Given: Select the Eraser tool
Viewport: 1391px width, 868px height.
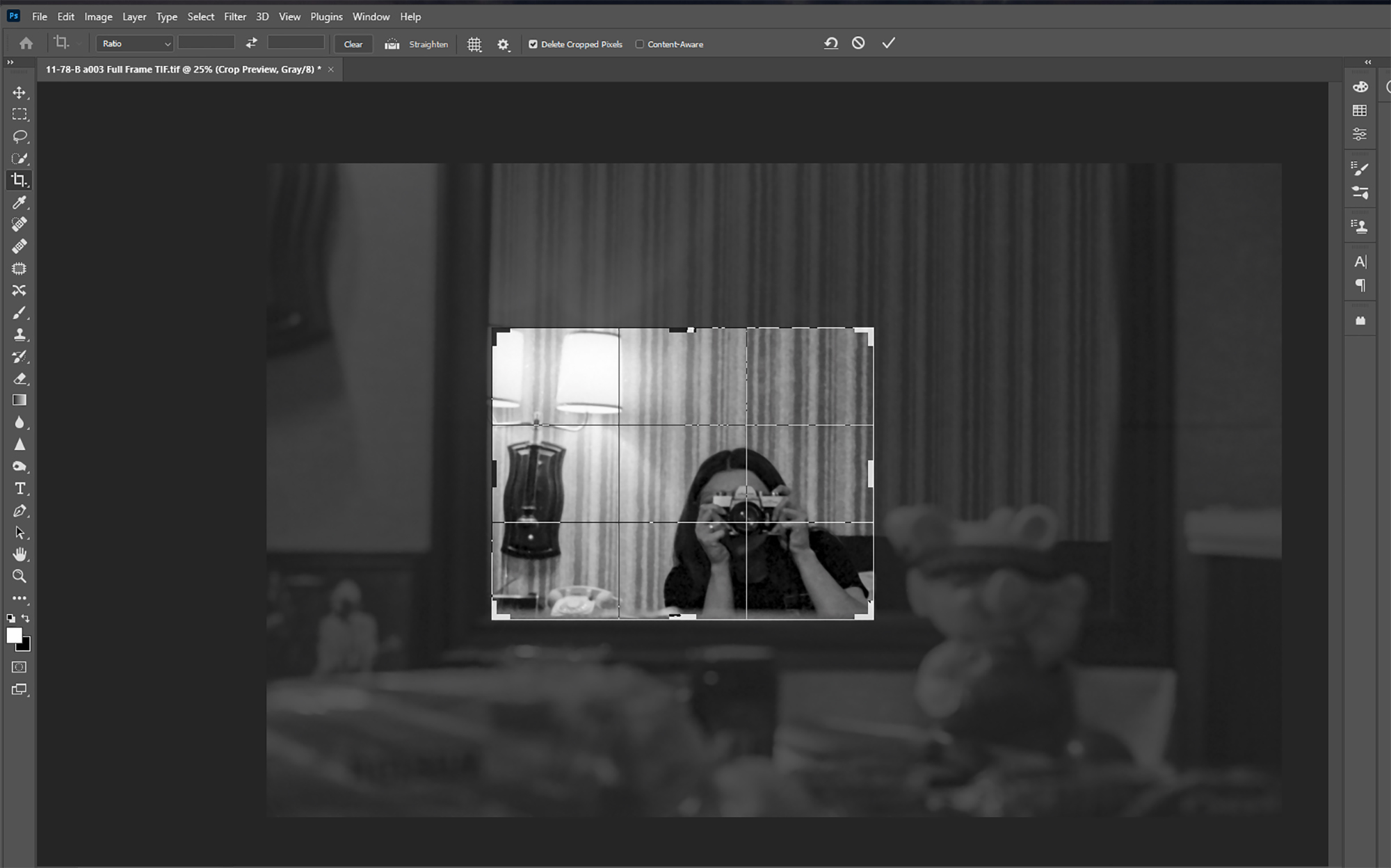Looking at the screenshot, I should 19,378.
